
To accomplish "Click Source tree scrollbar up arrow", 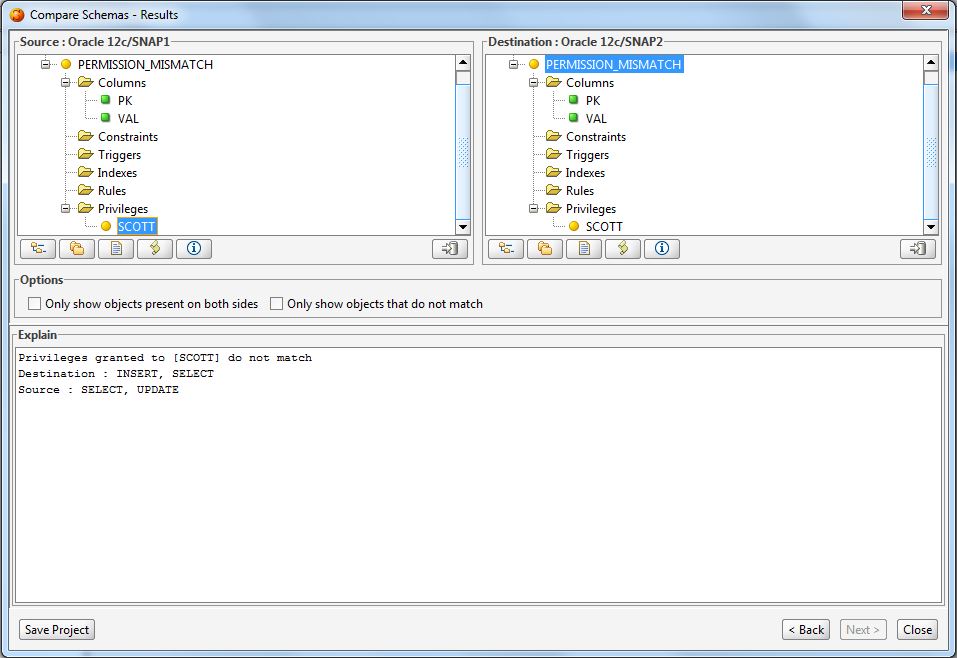I will pos(463,62).
